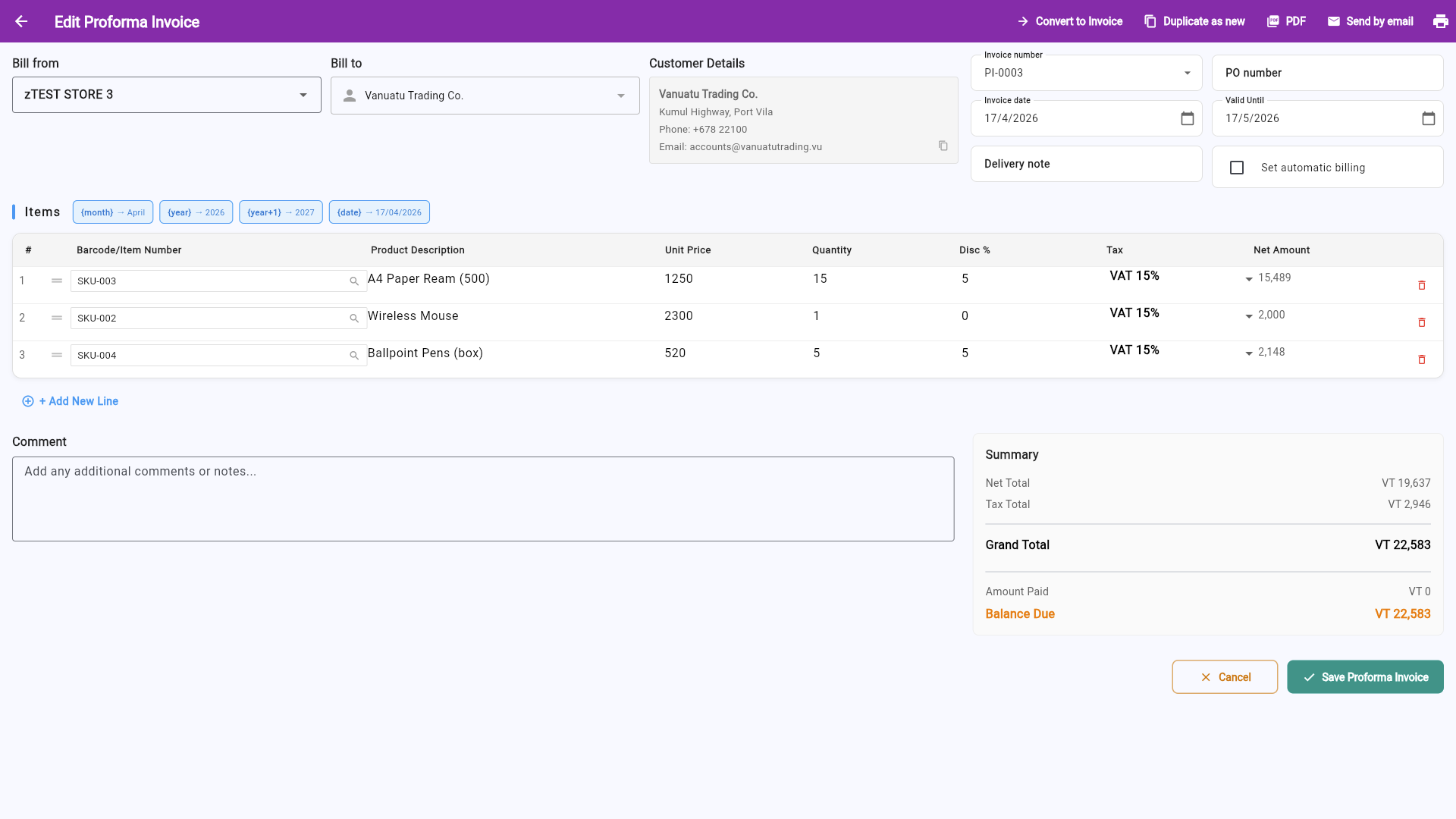Click Ballpoint Pens (box) description
This screenshot has height=819, width=1456.
425,353
